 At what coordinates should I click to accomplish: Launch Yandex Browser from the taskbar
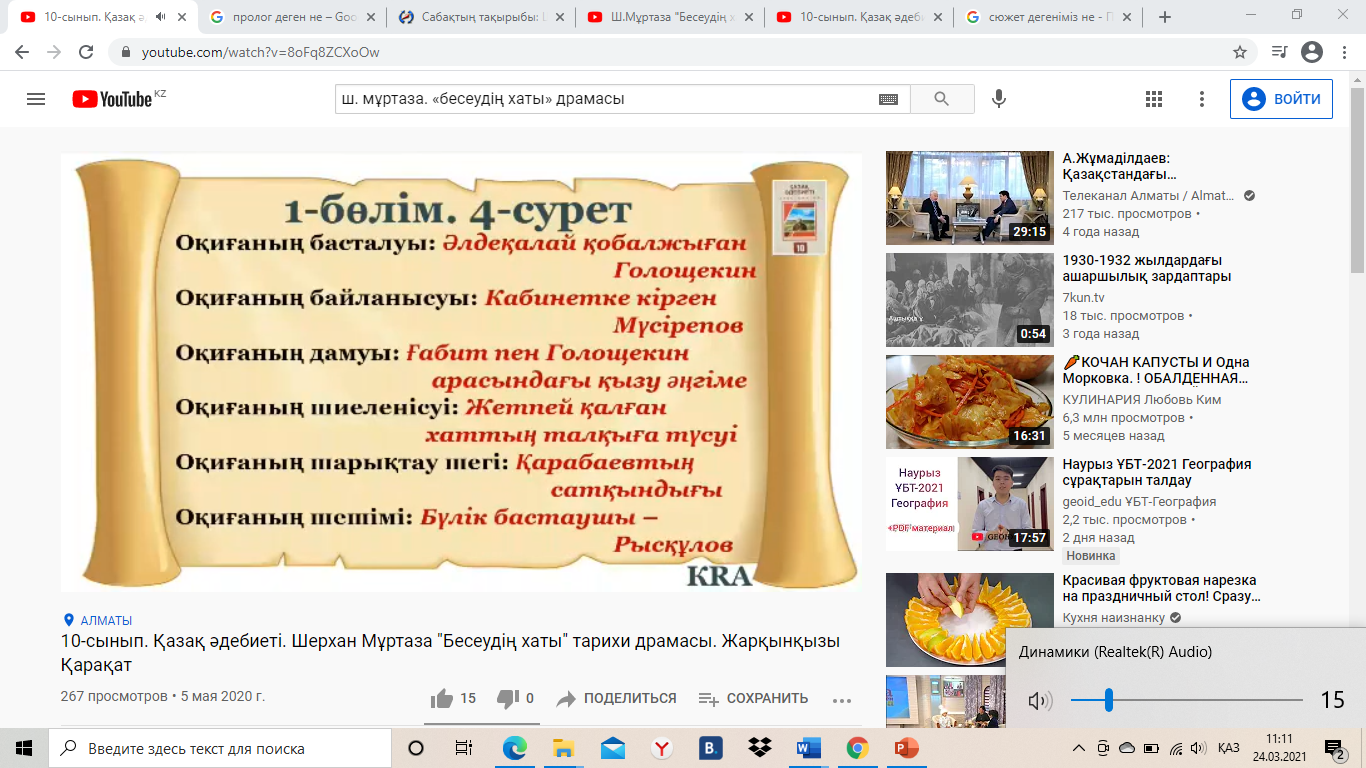click(x=662, y=748)
